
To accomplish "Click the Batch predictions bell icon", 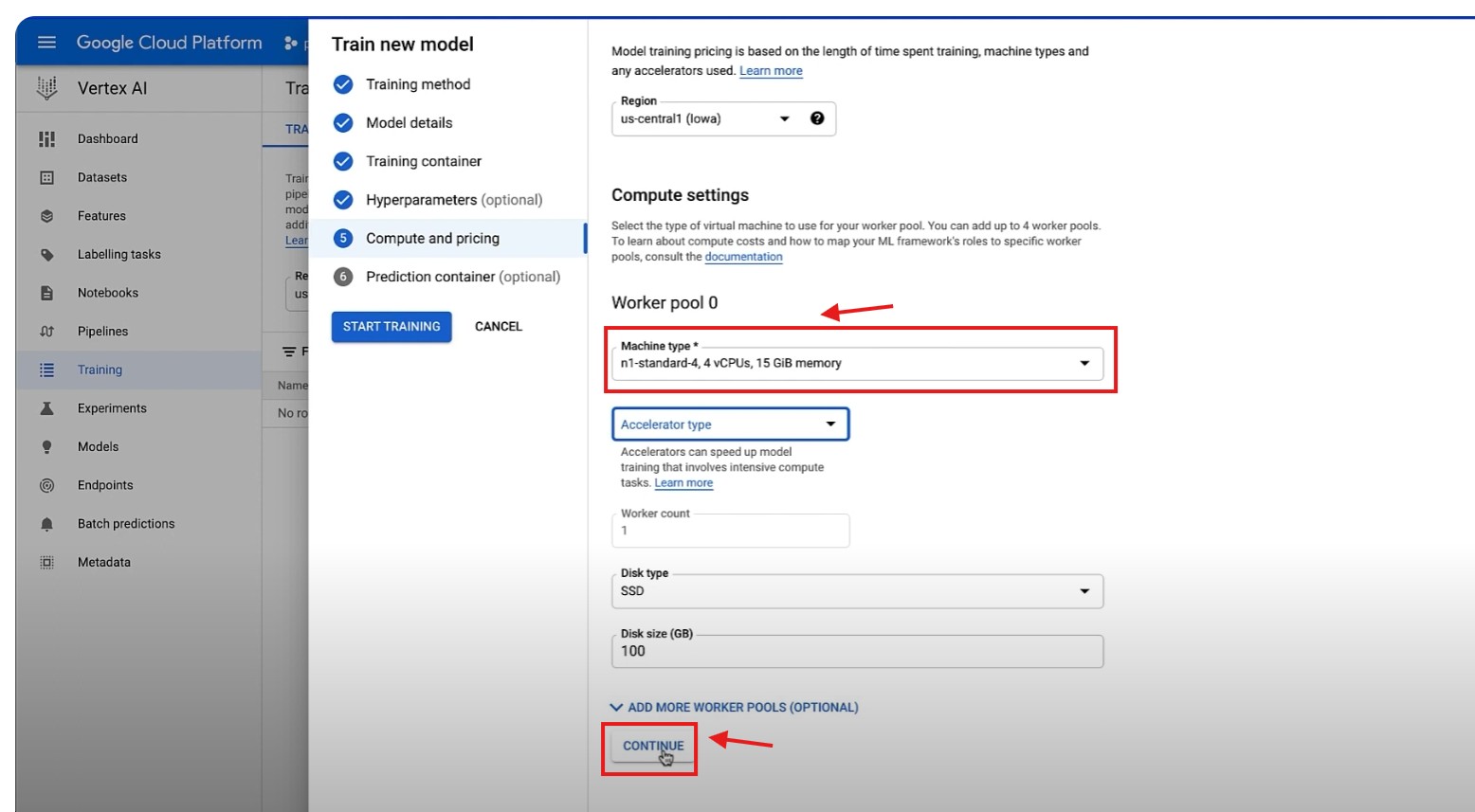I will 46,524.
